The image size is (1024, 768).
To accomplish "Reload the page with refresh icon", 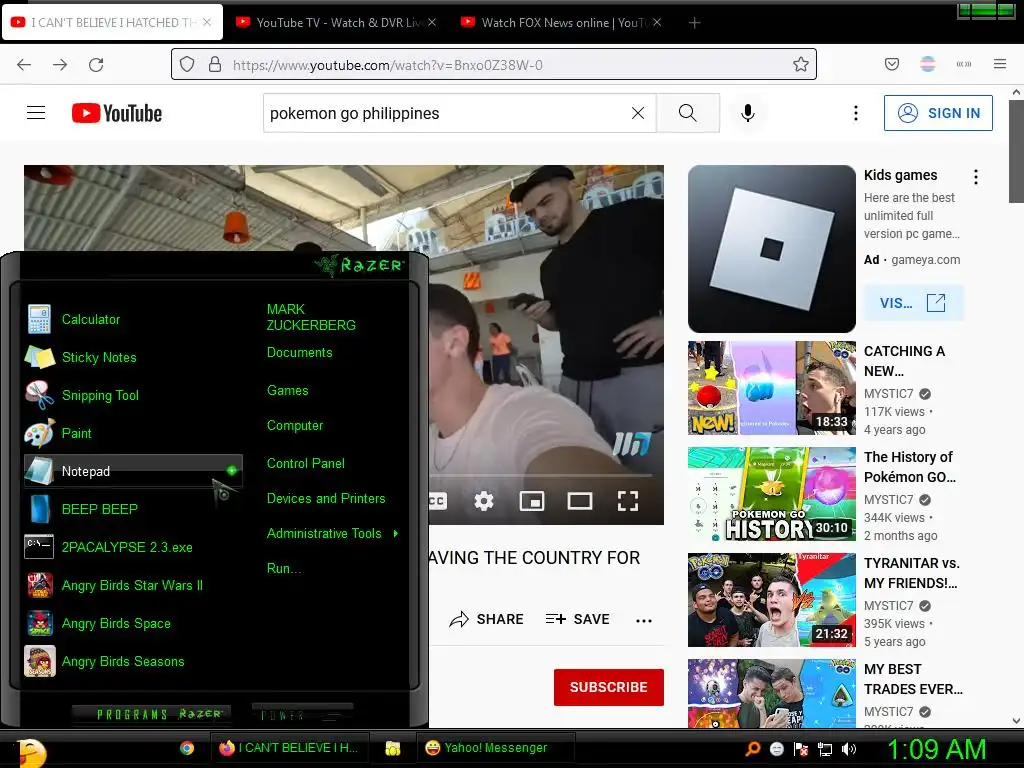I will click(x=96, y=65).
